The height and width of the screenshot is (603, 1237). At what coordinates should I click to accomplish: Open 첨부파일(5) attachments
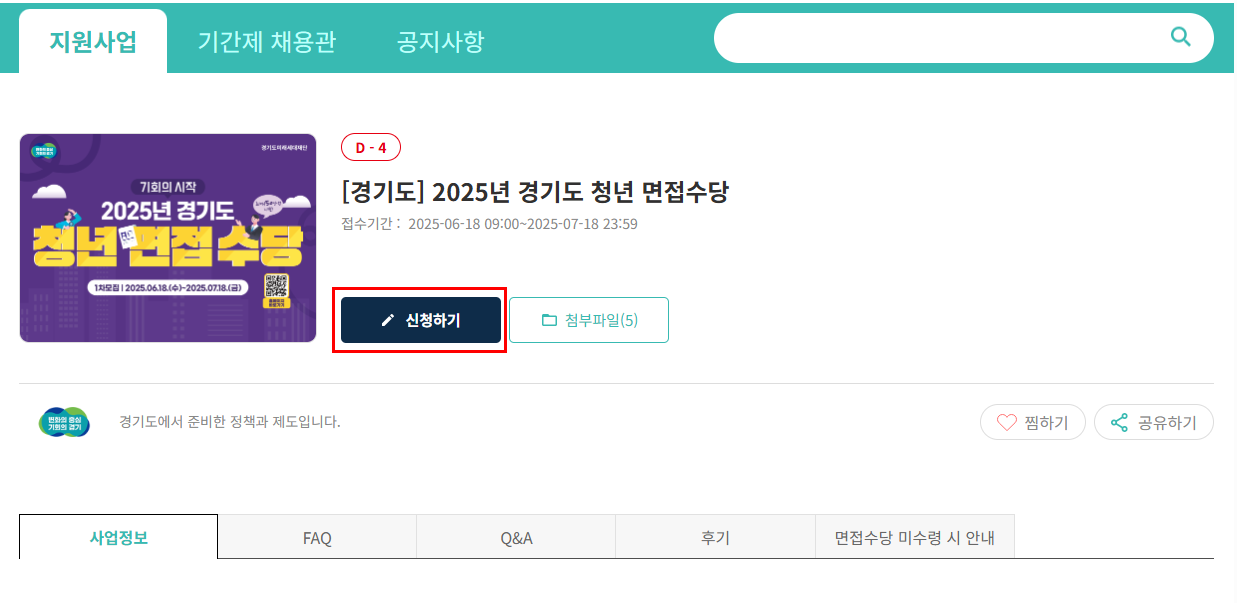click(x=589, y=319)
